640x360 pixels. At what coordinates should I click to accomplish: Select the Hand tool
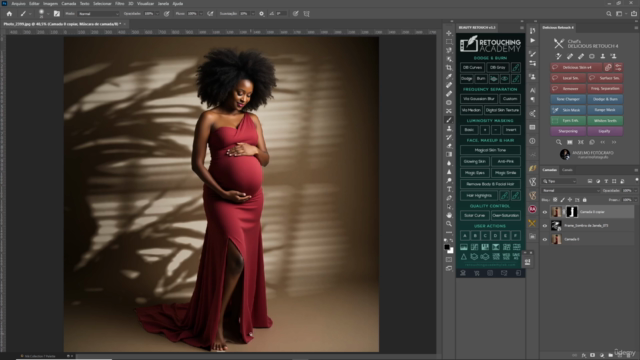pyautogui.click(x=449, y=215)
